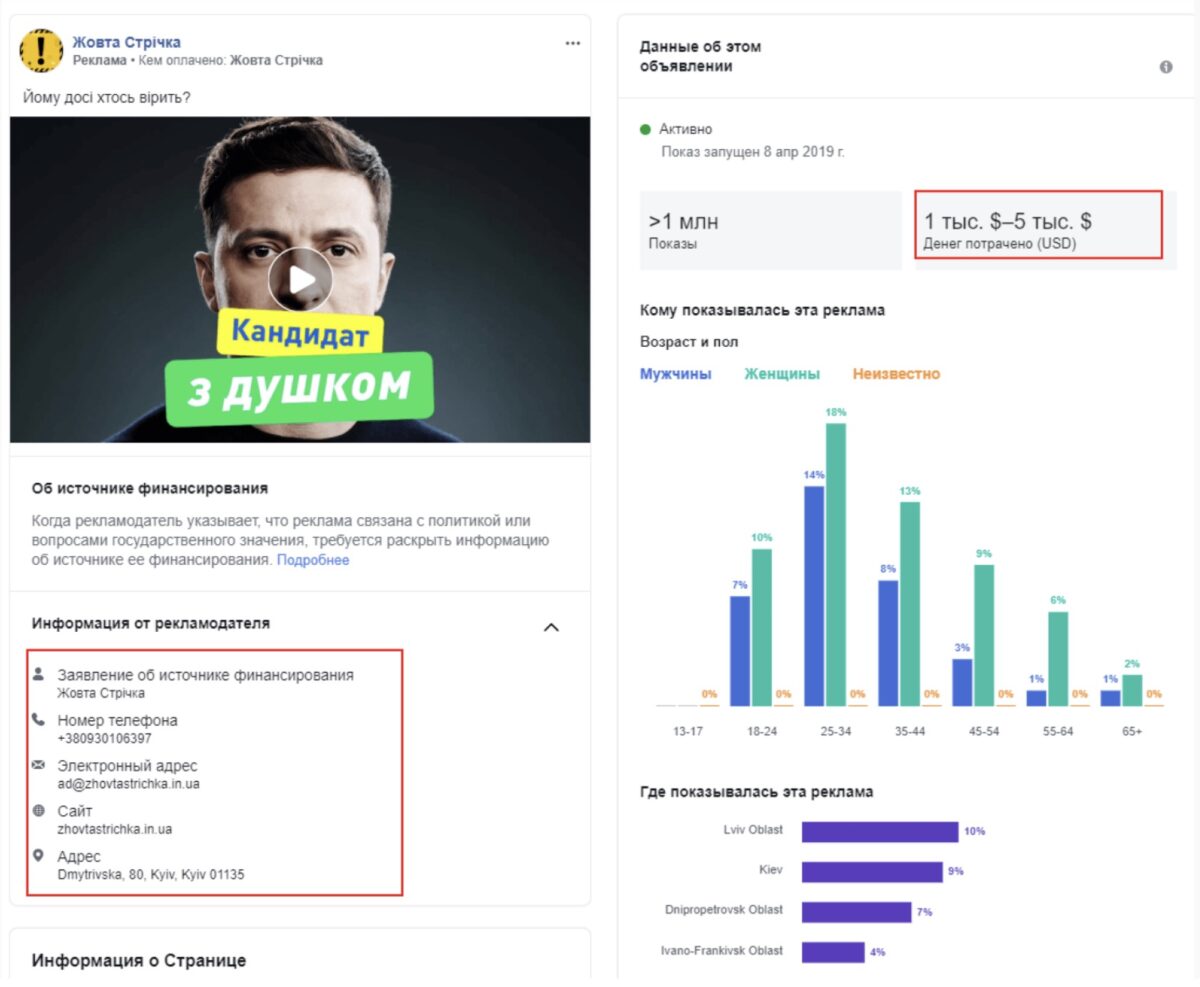
Task: Click the green Активно status dot
Action: (x=645, y=130)
